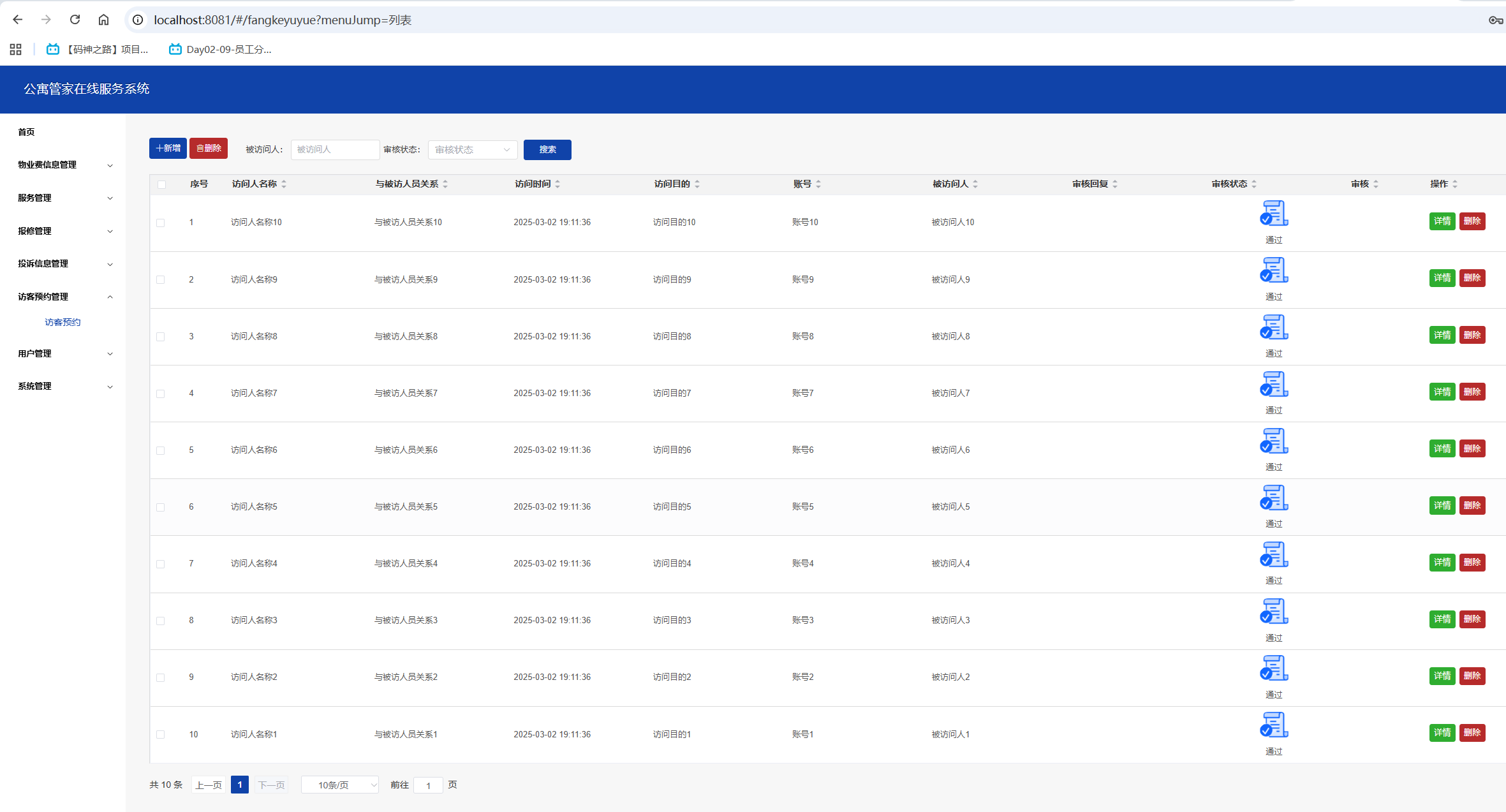Click the approved status icon in row 1

point(1274,214)
